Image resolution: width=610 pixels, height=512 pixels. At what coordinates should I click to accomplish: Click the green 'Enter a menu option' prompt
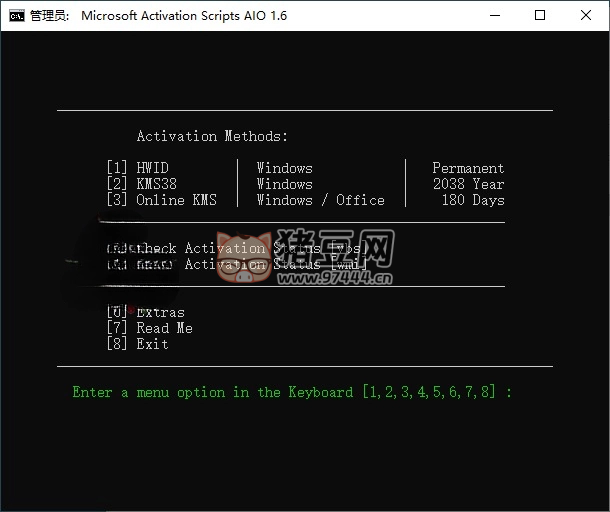point(292,392)
